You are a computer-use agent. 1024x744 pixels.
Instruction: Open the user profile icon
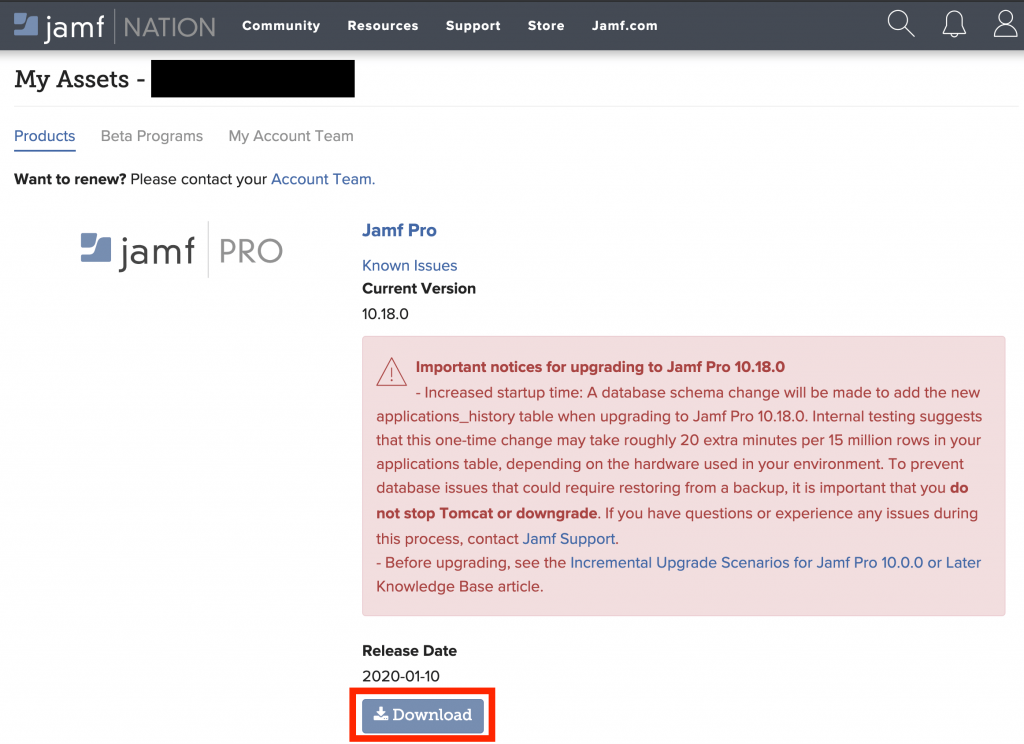pyautogui.click(x=1006, y=24)
